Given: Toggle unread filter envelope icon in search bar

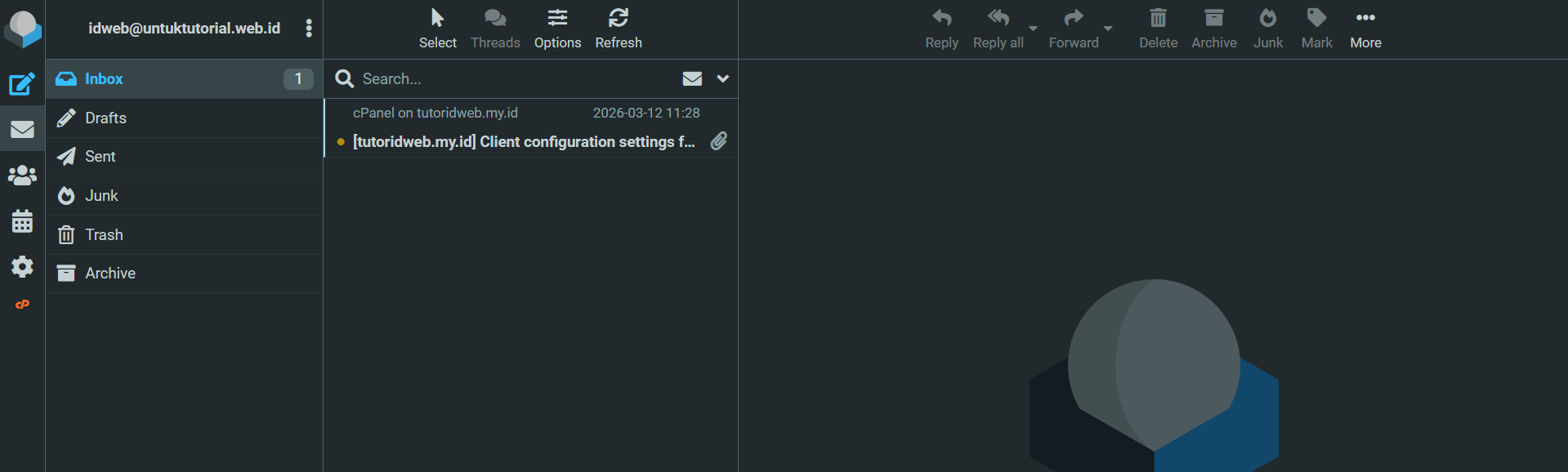Looking at the screenshot, I should pyautogui.click(x=692, y=78).
